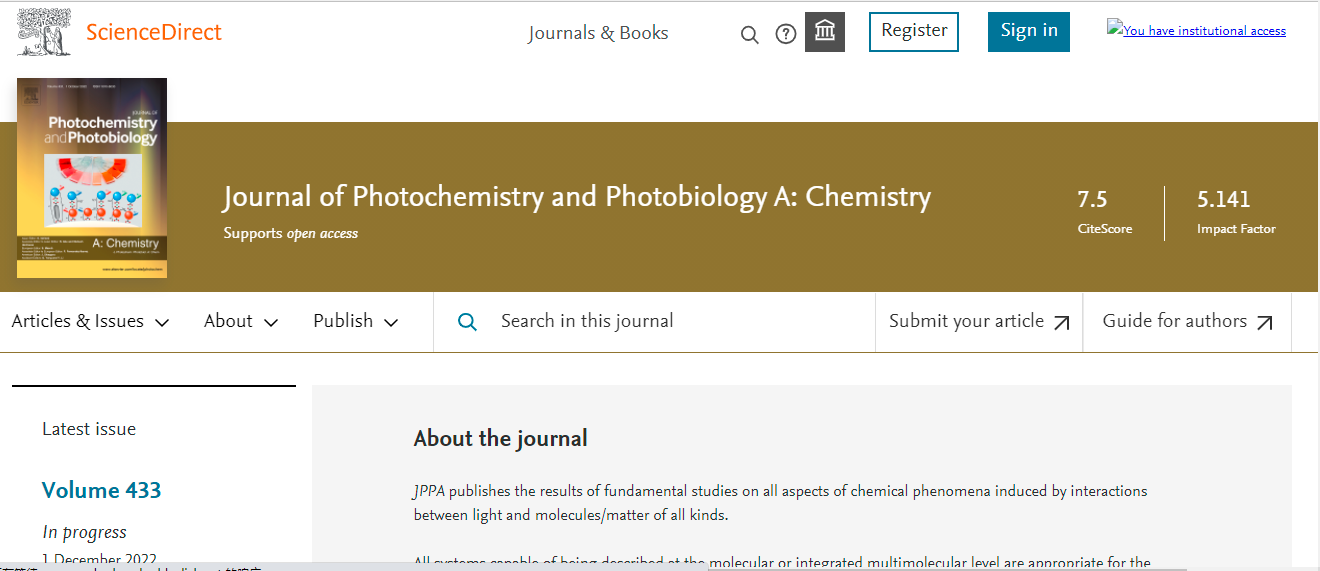Click the ScienceDirect wordmark
1320x571 pixels.
click(154, 32)
